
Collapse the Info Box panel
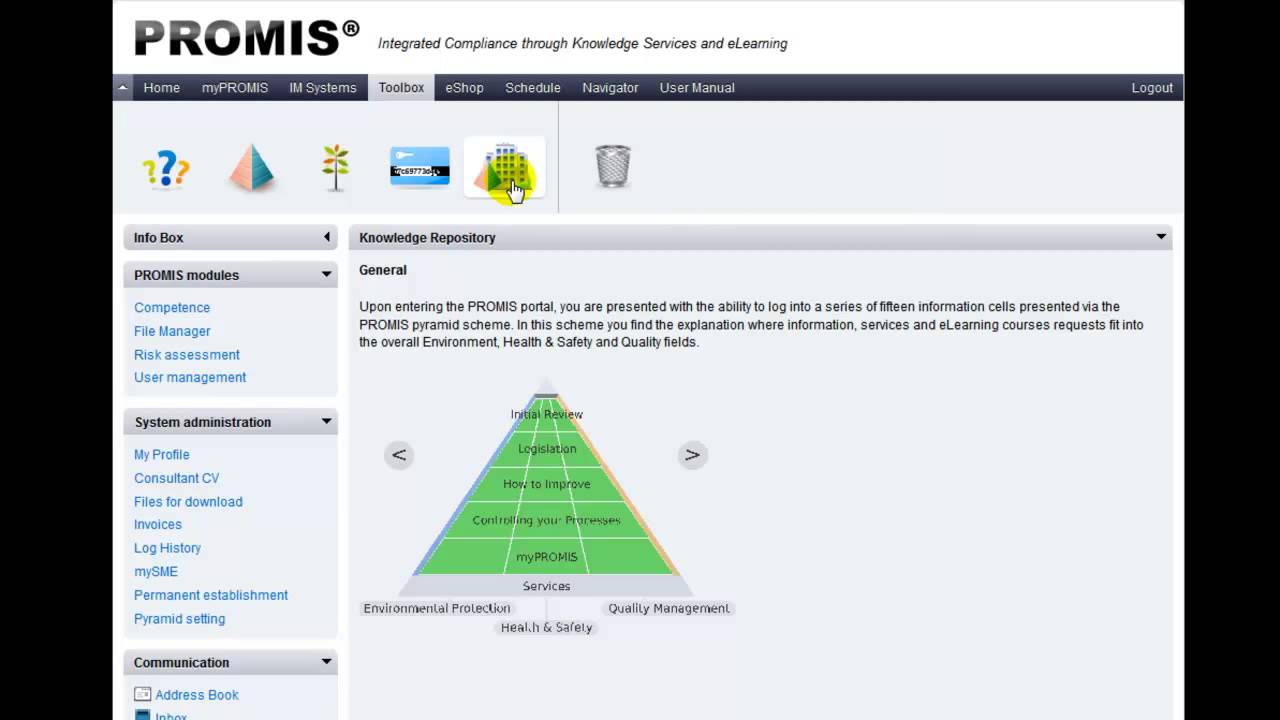[326, 237]
